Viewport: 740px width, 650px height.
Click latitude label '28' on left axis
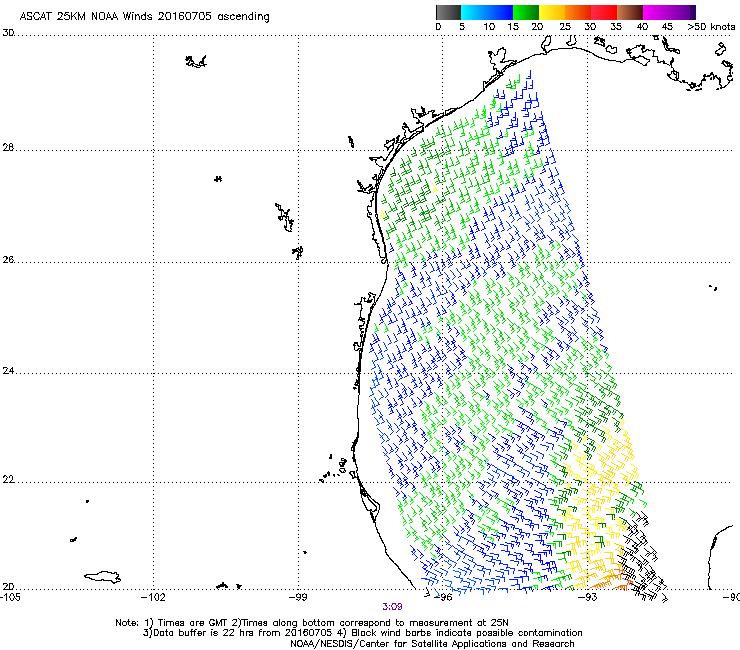click(8, 148)
